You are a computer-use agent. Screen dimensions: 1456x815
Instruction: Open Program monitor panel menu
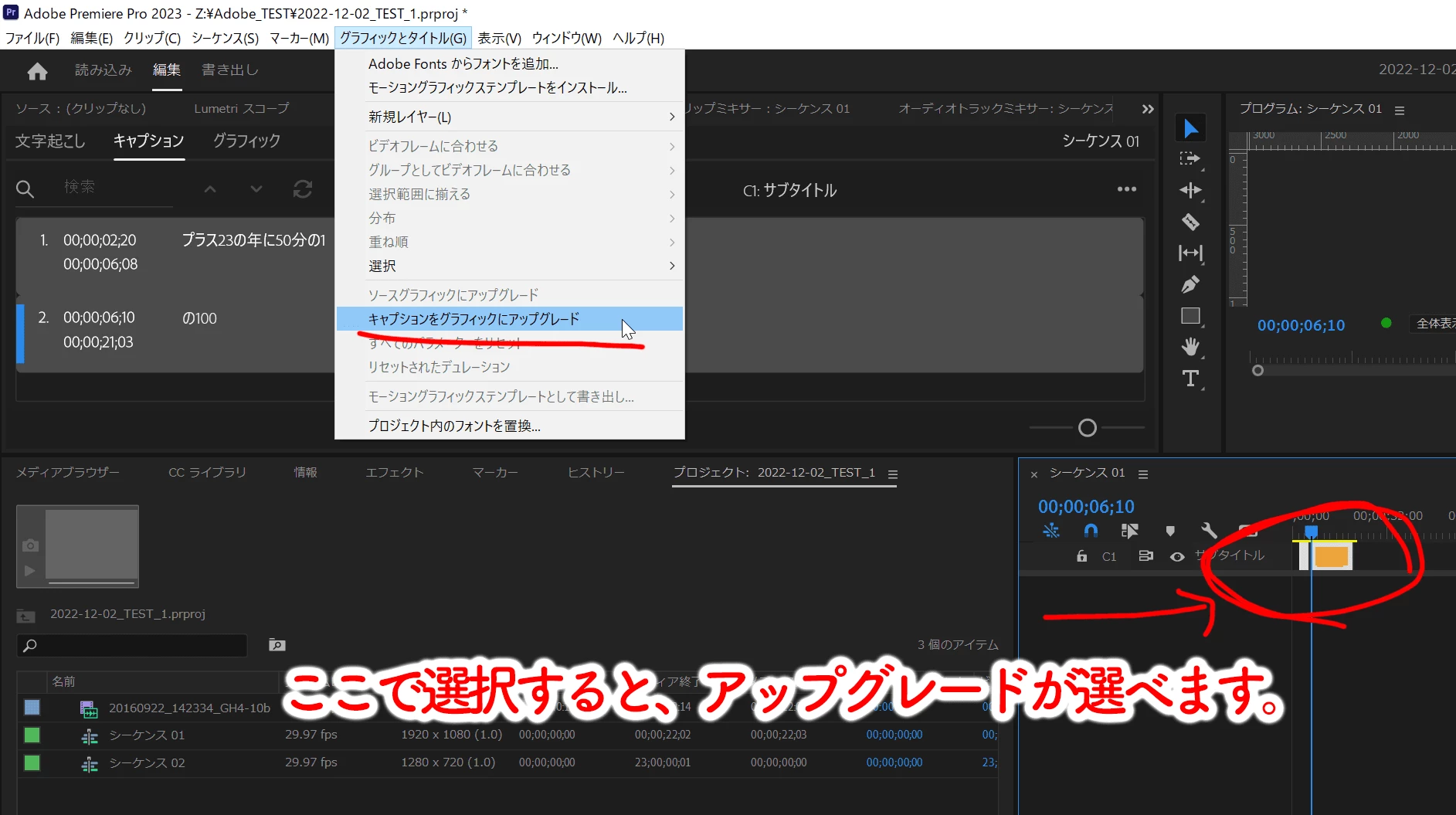click(x=1400, y=110)
